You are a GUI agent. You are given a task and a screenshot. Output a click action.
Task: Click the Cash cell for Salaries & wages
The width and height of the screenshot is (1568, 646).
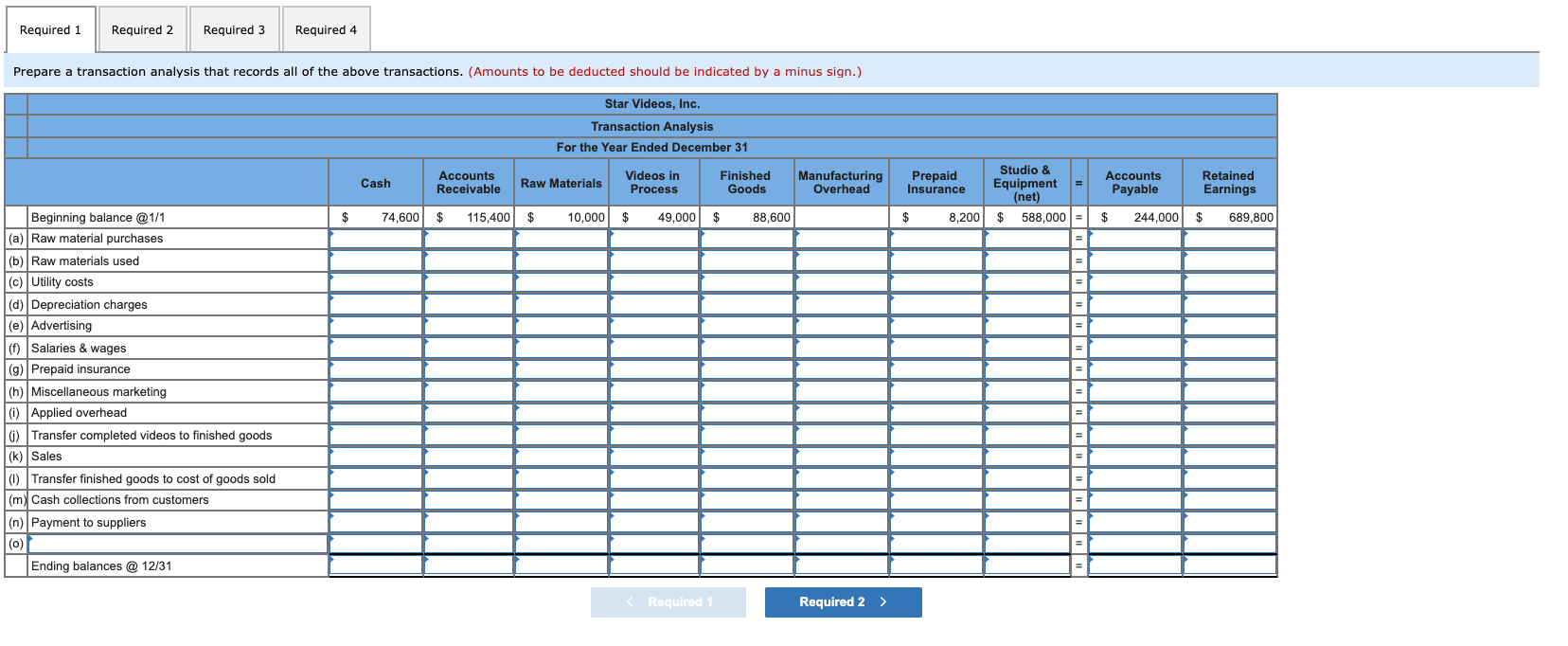376,348
